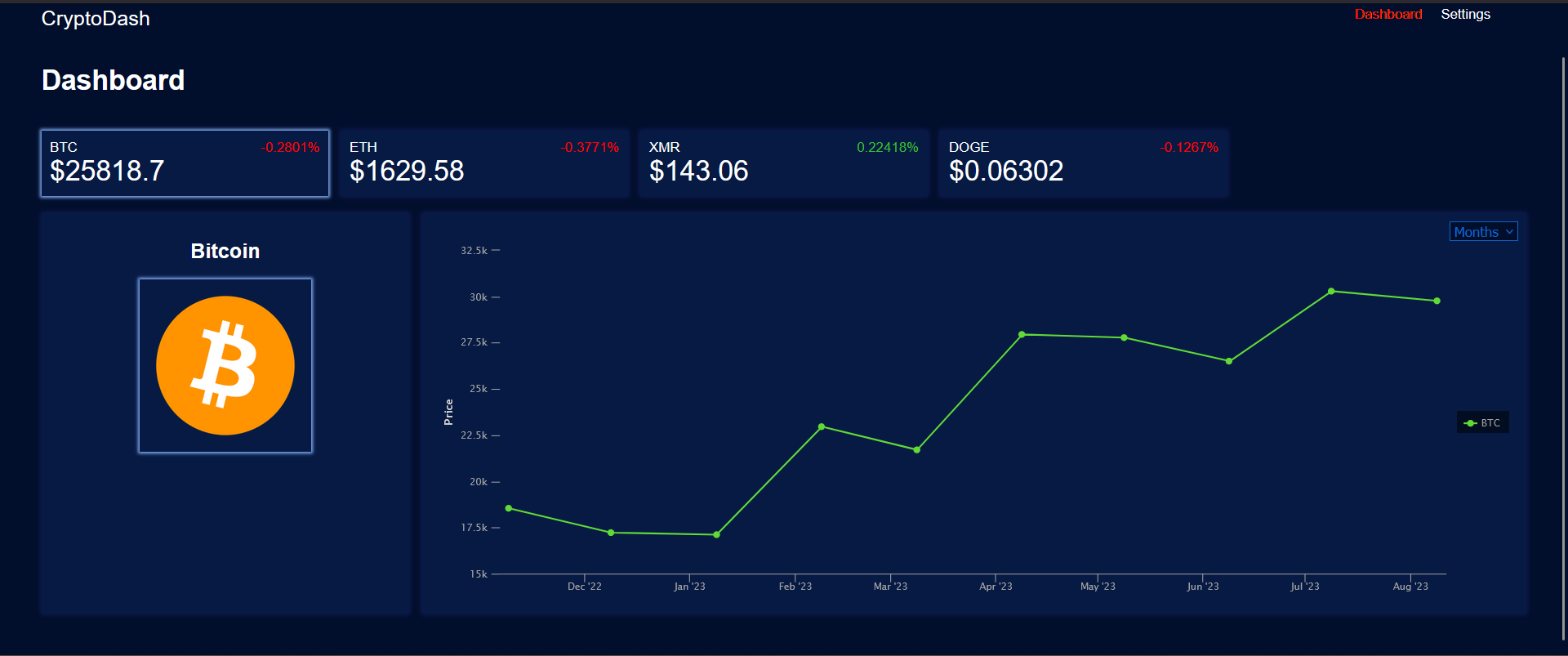Select the BTC price card
Viewport: 1568px width, 656px height.
click(x=185, y=163)
